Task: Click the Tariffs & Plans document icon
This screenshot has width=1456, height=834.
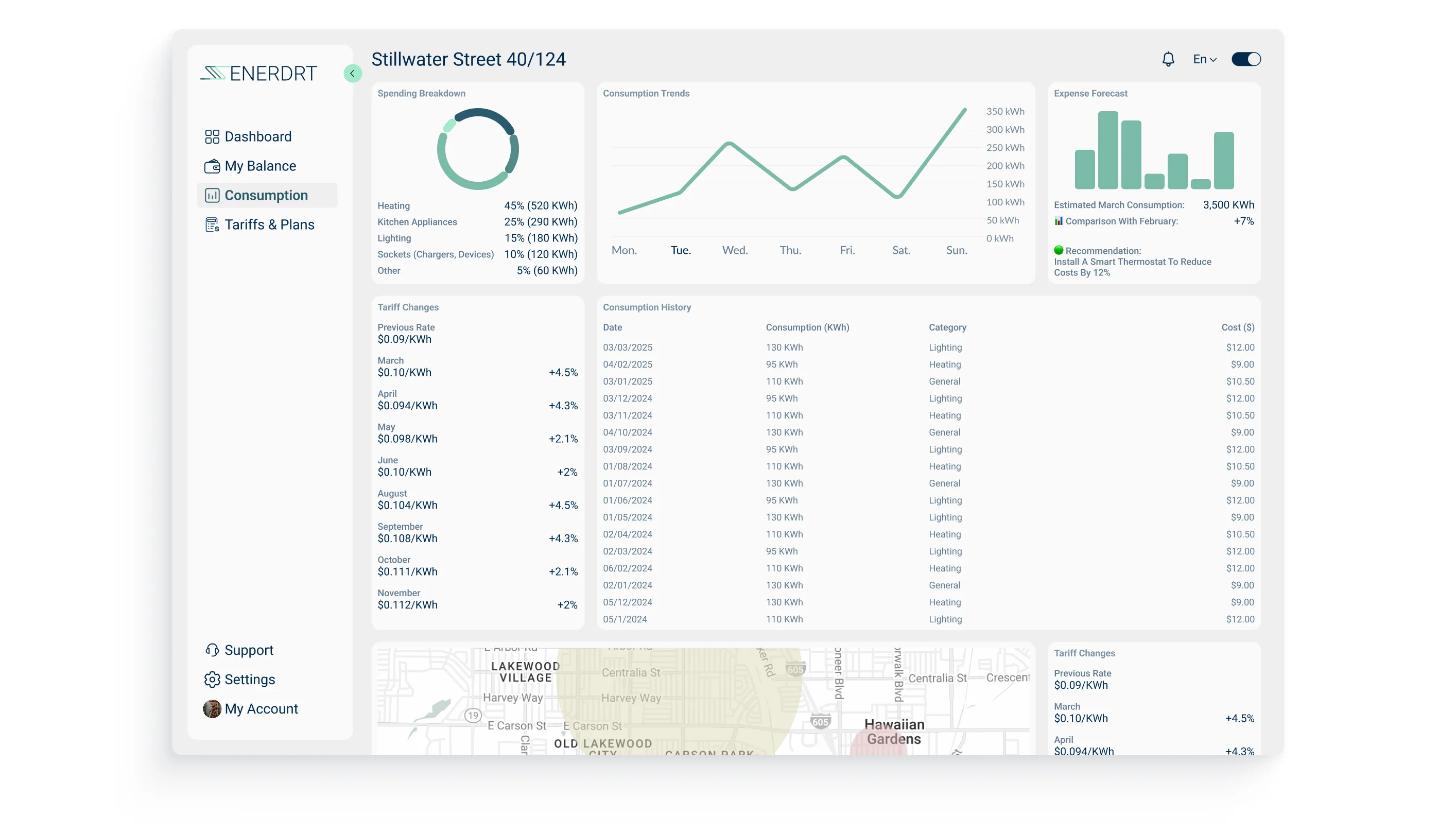Action: coord(212,224)
